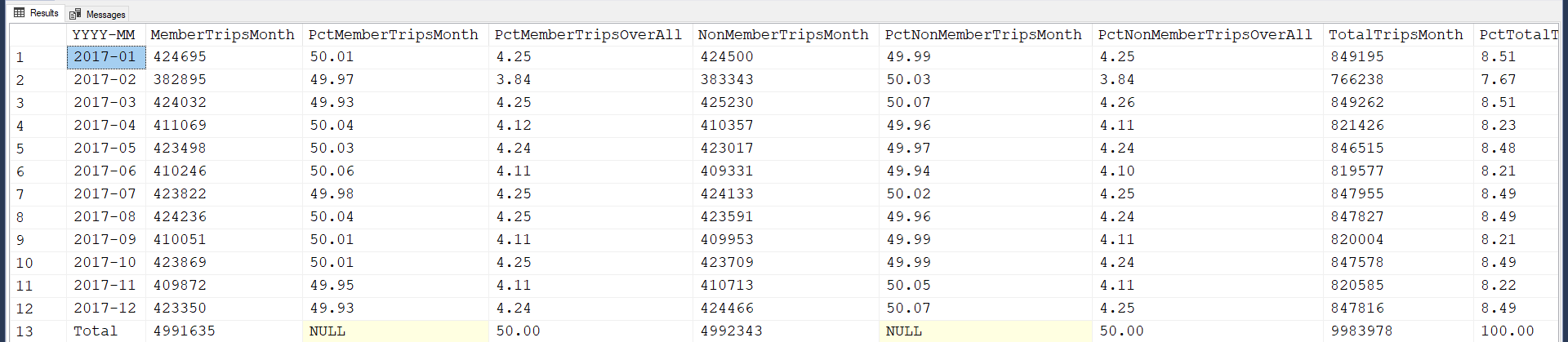This screenshot has width=1568, height=342.
Task: Click the select-all corner cell of grid
Action: pyautogui.click(x=38, y=34)
